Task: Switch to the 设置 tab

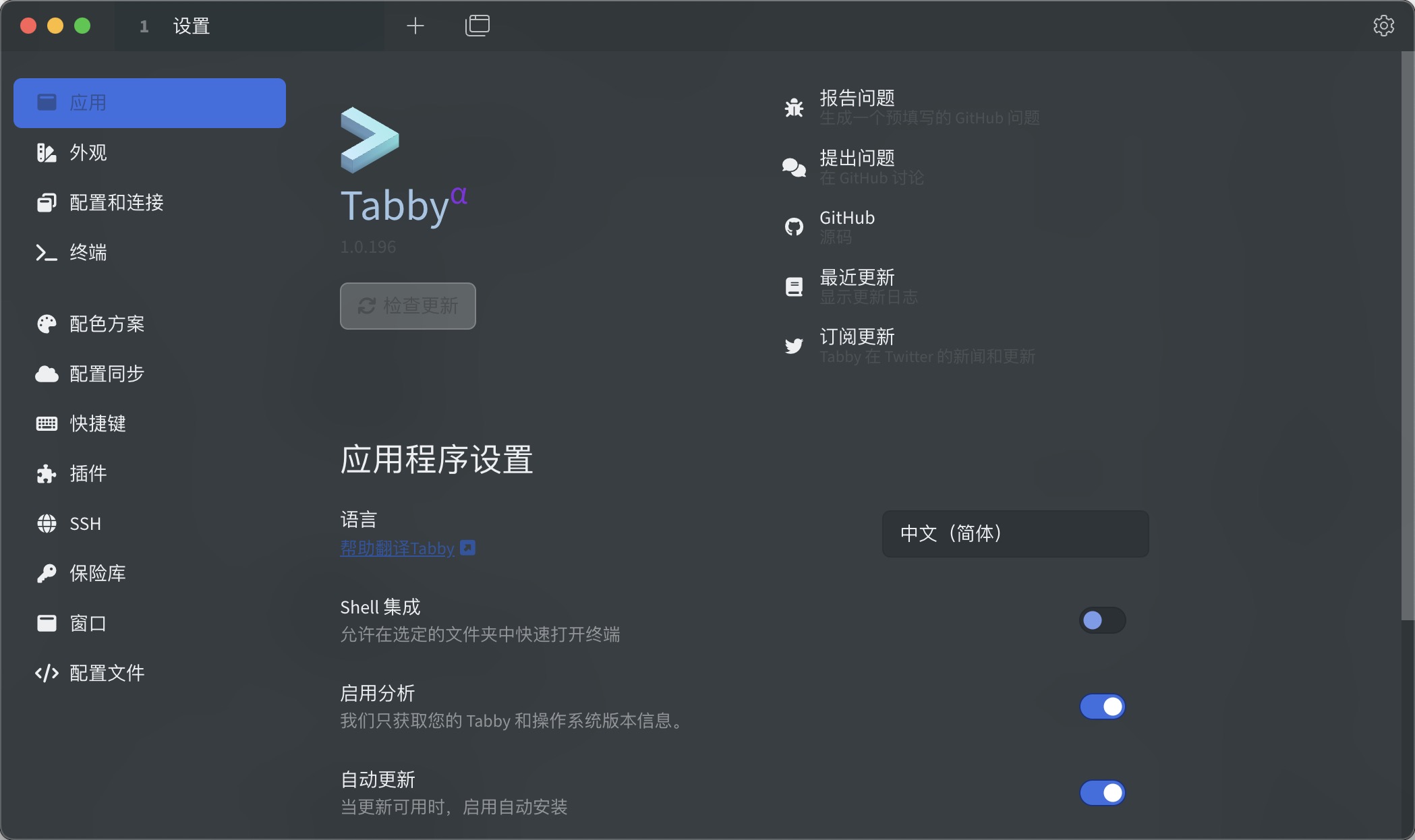Action: (x=191, y=26)
